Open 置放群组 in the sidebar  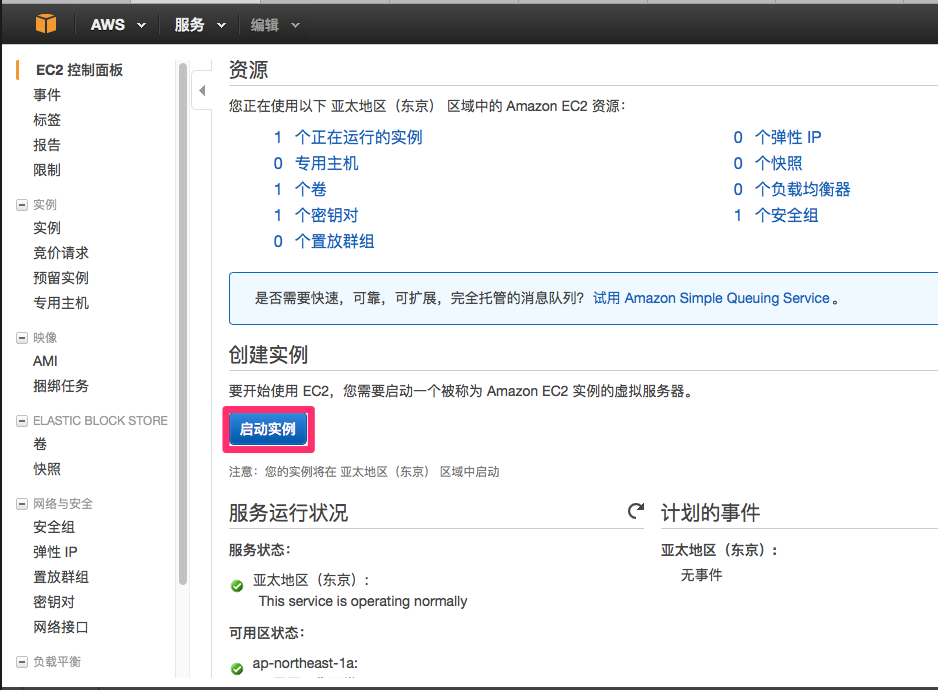(60, 577)
